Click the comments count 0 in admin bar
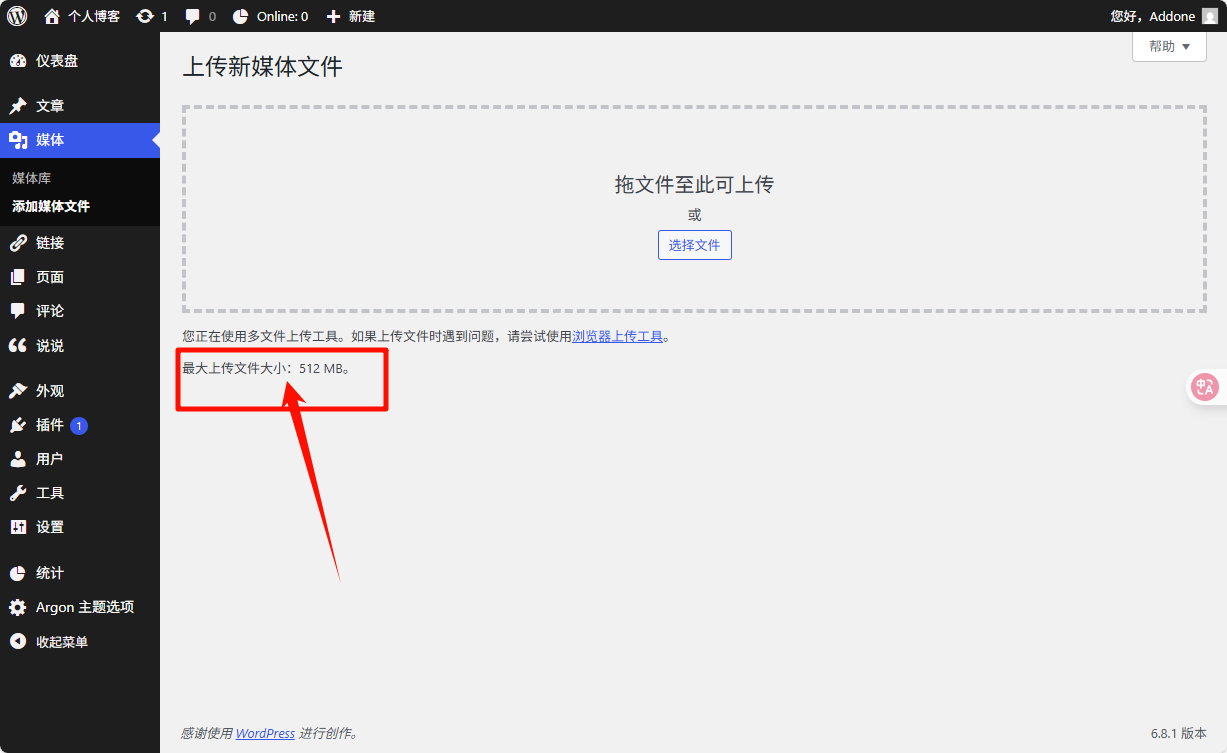 coord(212,16)
